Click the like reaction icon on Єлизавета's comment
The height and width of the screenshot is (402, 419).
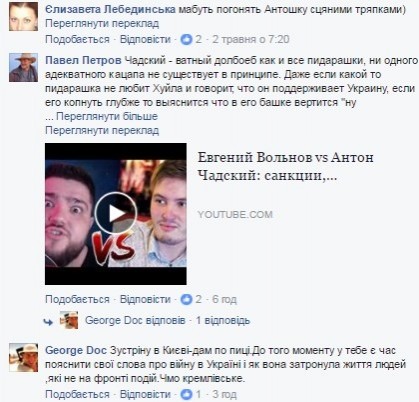click(x=187, y=40)
